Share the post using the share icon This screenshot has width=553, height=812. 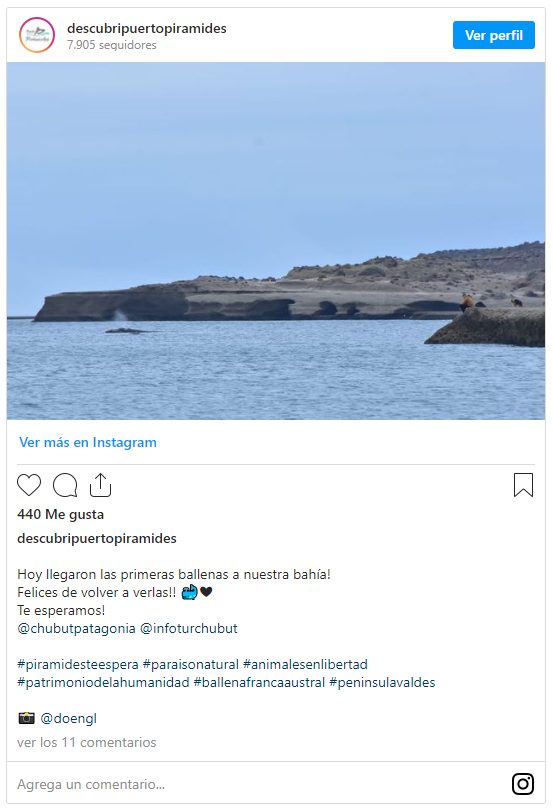click(x=100, y=485)
